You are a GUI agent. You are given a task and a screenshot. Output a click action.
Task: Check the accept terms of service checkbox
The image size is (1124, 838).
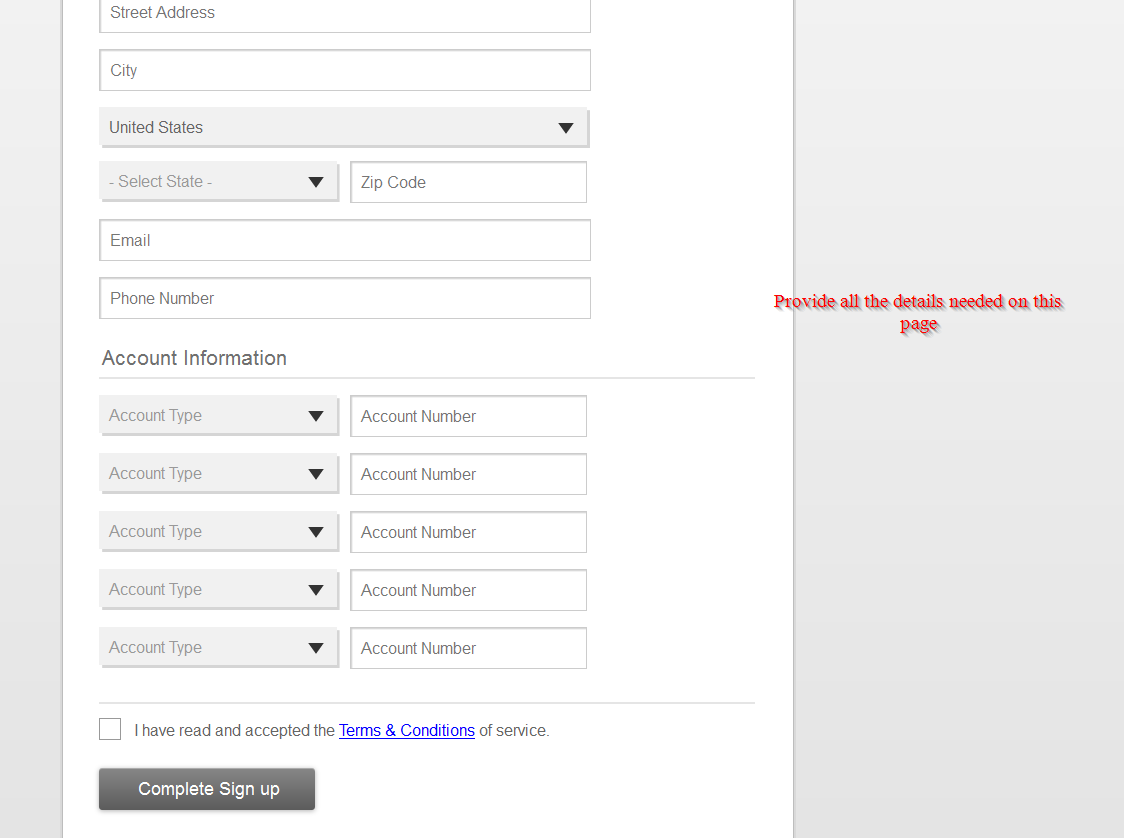(x=110, y=729)
